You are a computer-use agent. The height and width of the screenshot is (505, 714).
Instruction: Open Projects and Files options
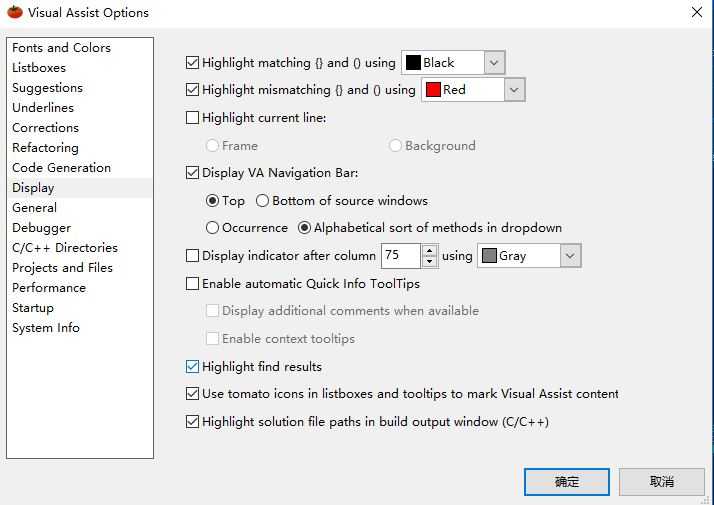[62, 268]
